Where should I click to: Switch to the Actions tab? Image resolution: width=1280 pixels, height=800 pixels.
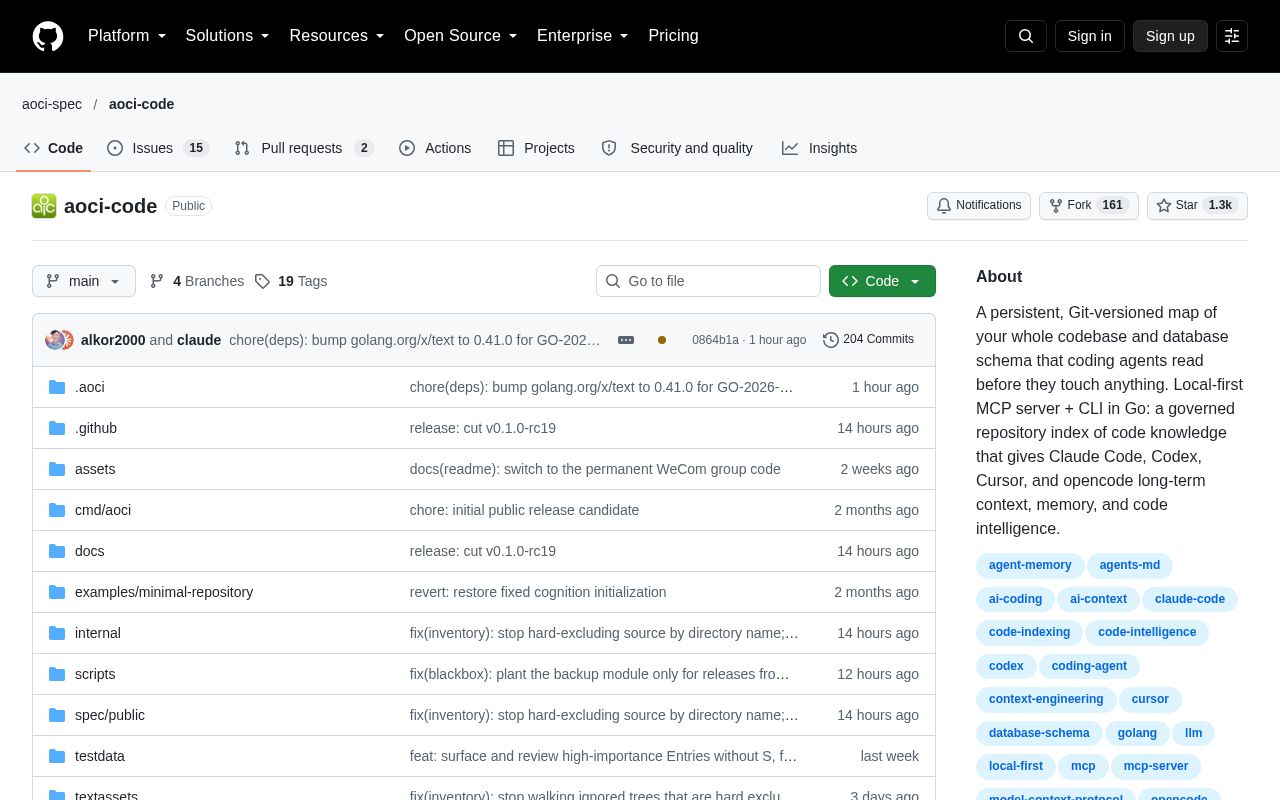(435, 148)
